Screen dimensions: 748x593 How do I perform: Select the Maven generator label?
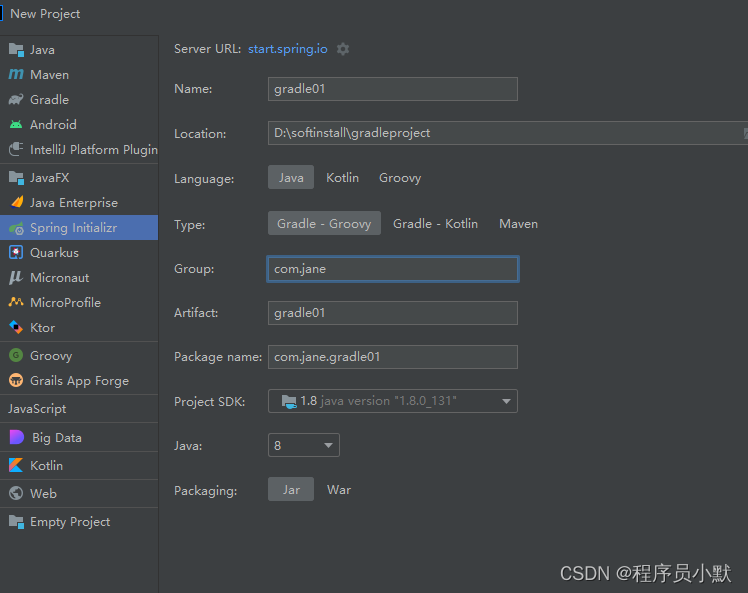coord(50,75)
